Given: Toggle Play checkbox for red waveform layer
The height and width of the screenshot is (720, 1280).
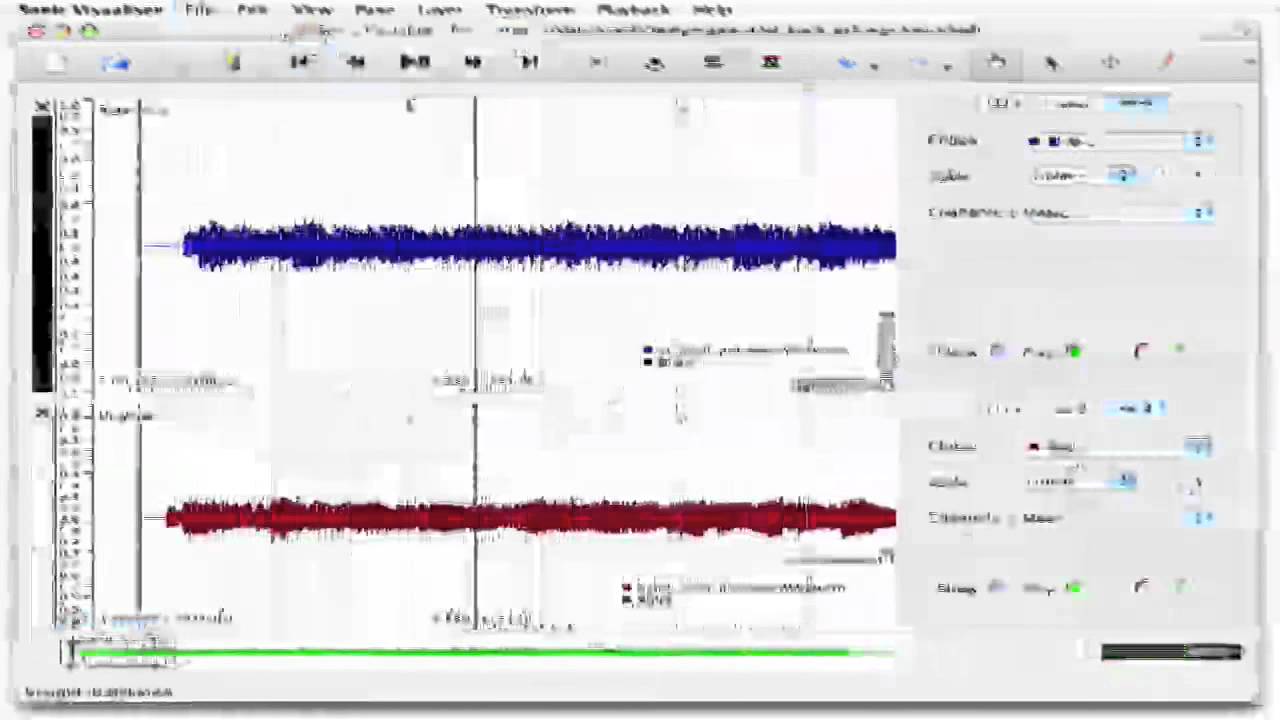Looking at the screenshot, I should 1073,587.
